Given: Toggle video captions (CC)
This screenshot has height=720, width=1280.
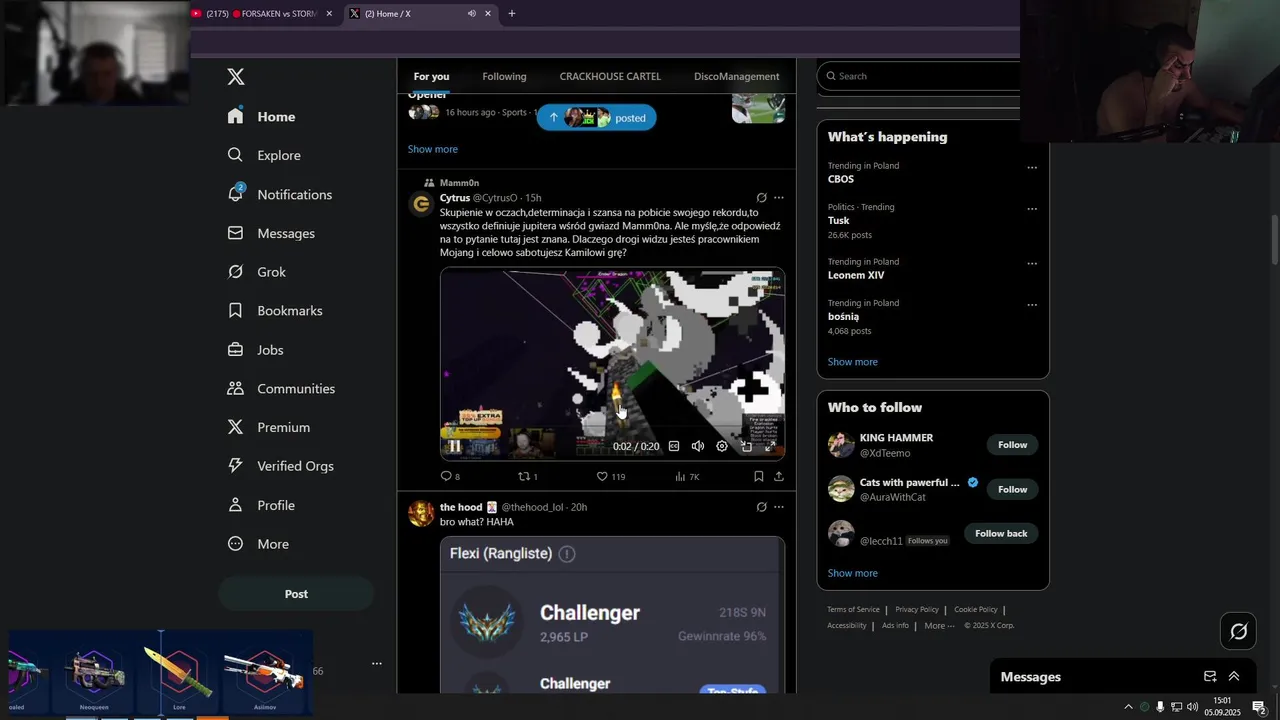Looking at the screenshot, I should (x=674, y=446).
